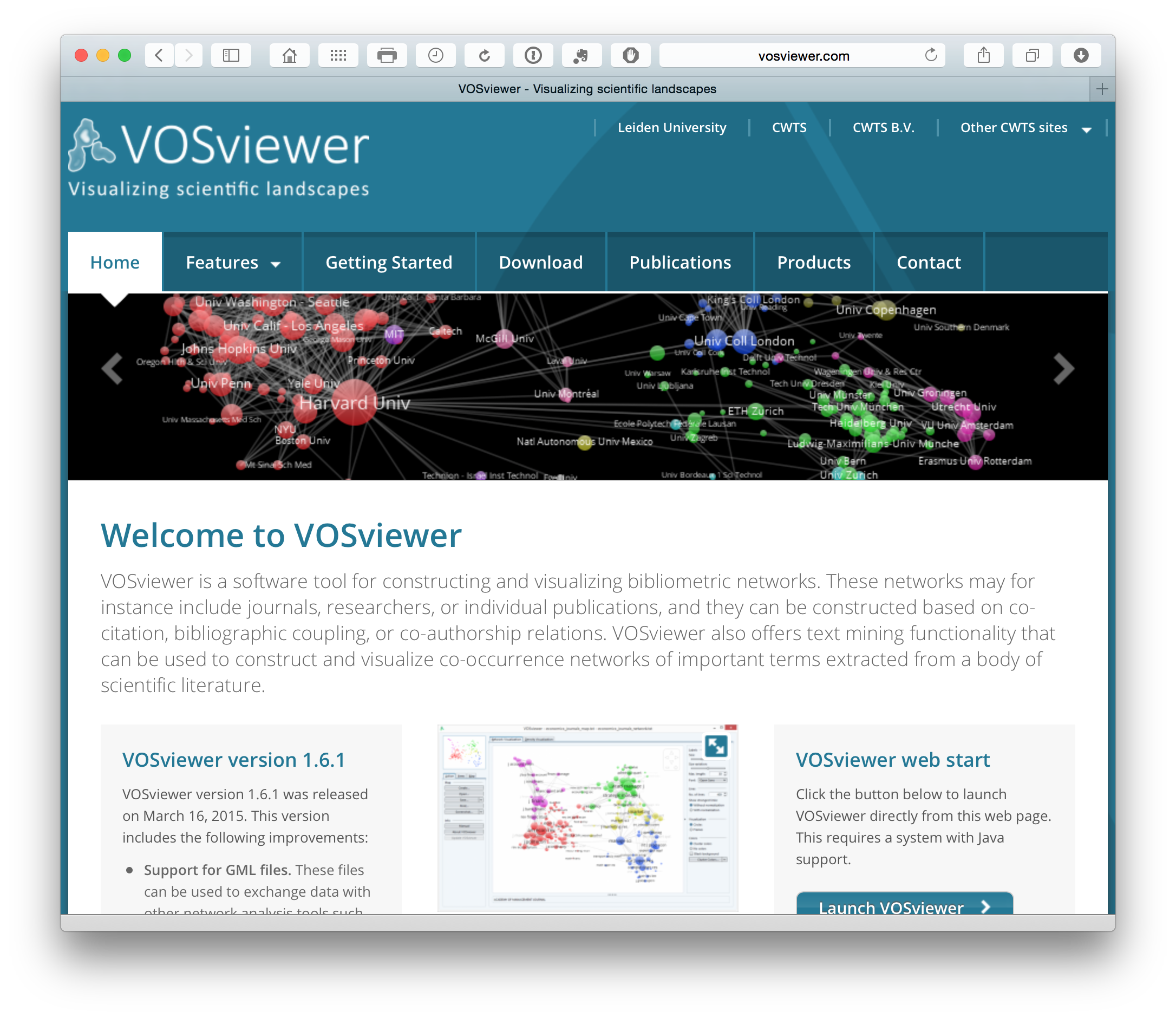Select the Publications tab
This screenshot has height=1018, width=1176.
(679, 262)
